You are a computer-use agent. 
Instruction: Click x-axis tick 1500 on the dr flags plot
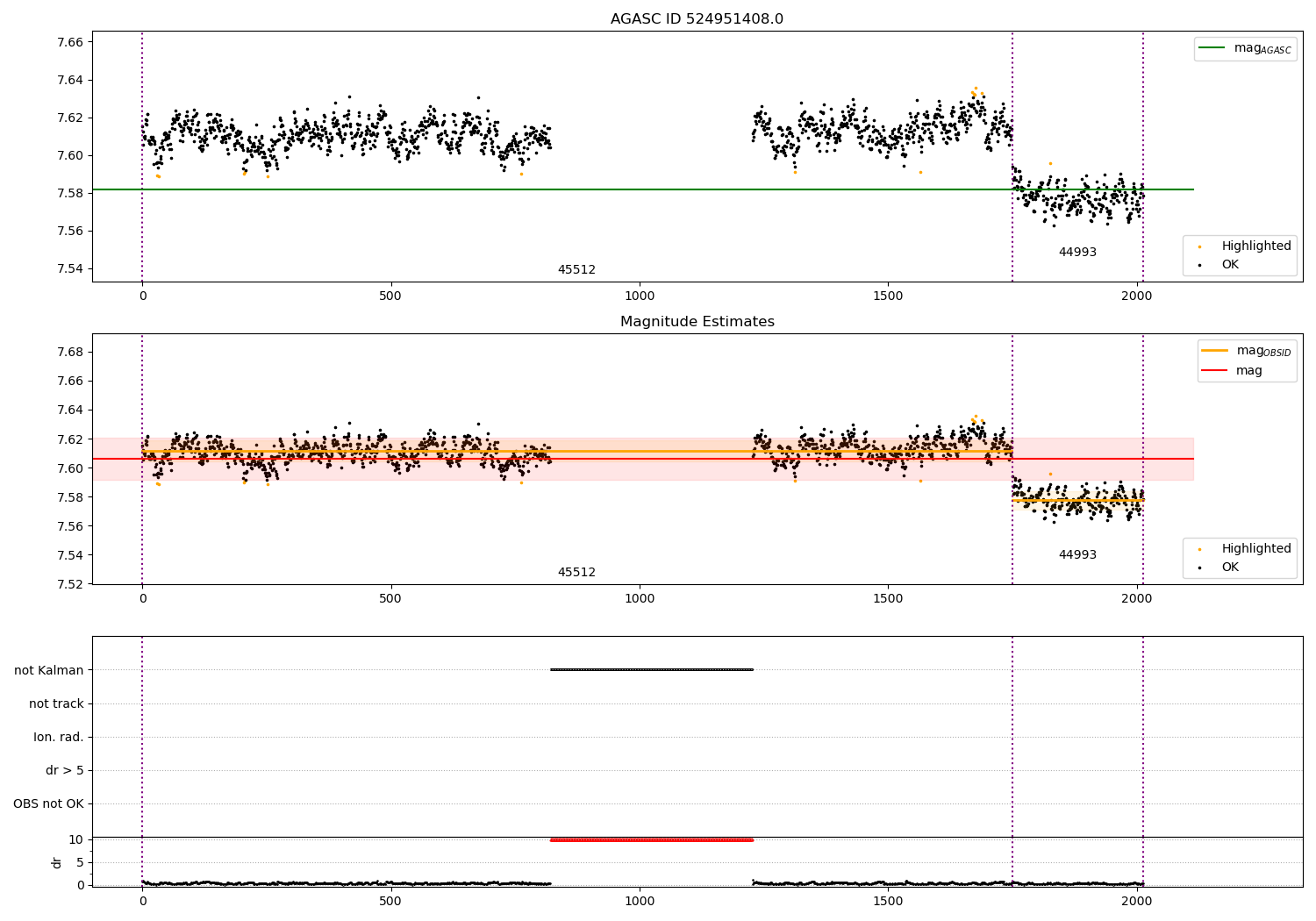888,902
